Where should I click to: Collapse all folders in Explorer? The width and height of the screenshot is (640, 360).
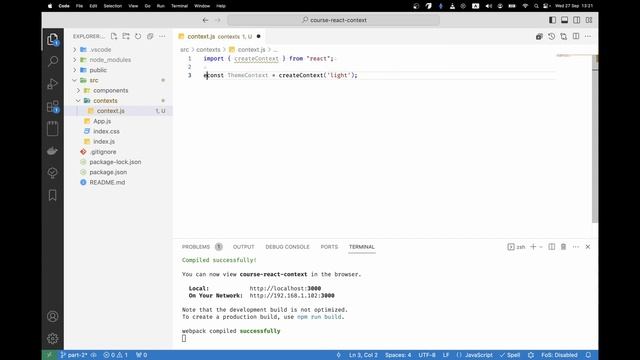tap(150, 36)
